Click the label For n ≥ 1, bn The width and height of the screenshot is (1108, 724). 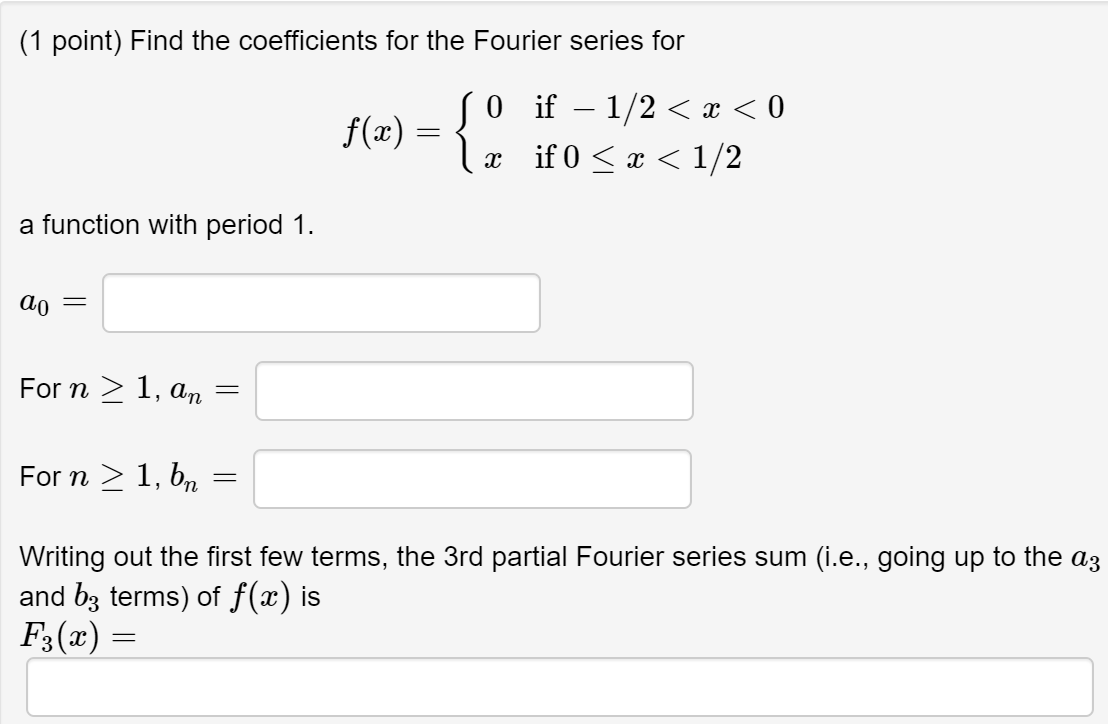pyautogui.click(x=128, y=479)
